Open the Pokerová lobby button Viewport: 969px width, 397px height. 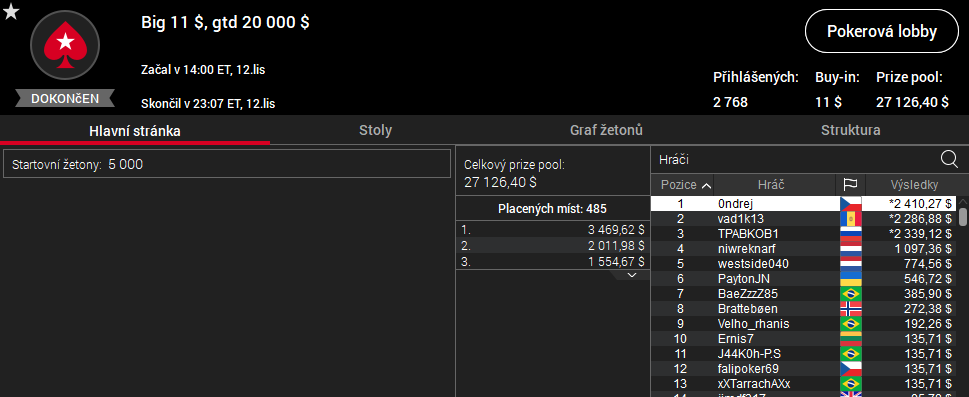882,32
